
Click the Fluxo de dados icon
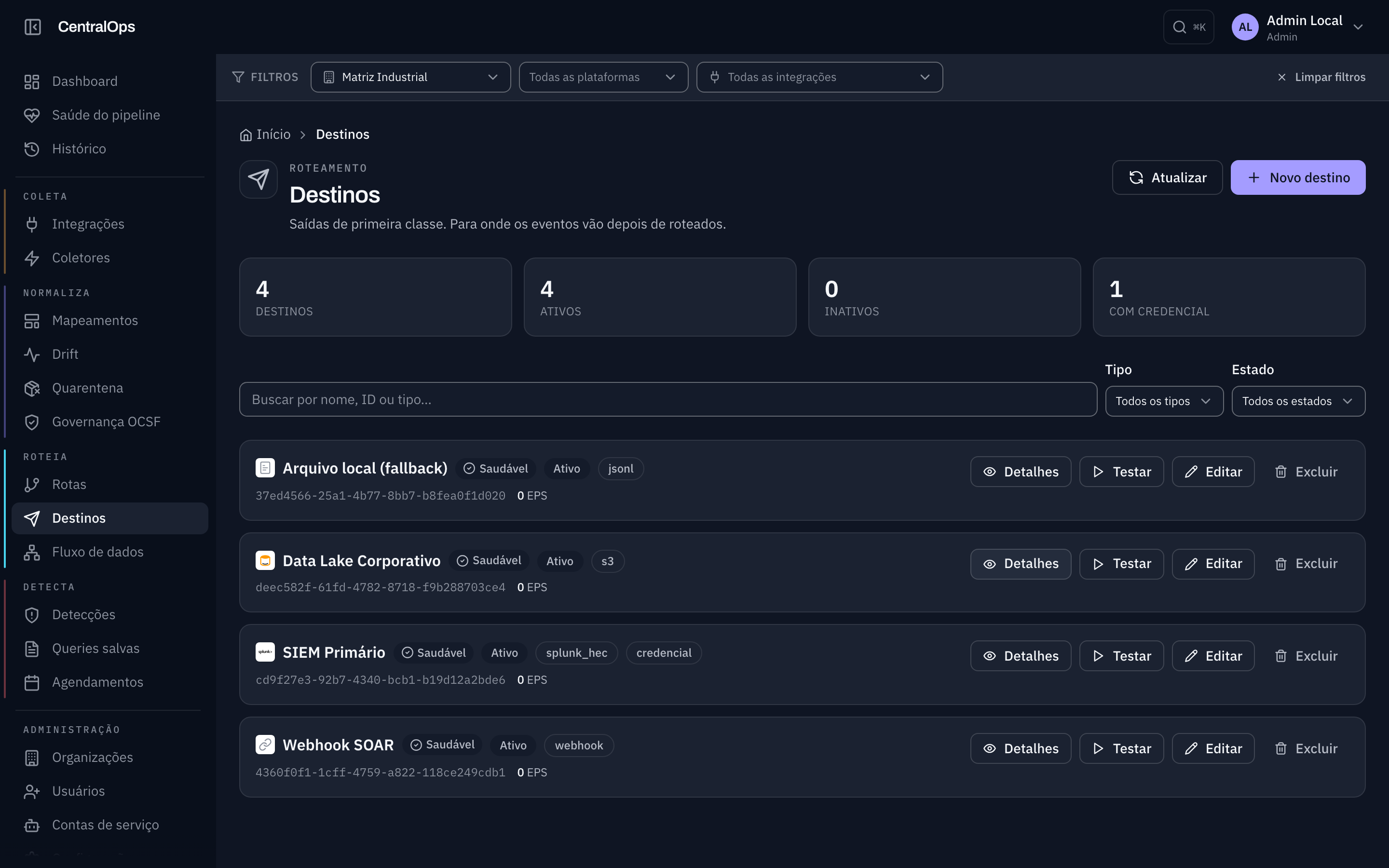[x=32, y=552]
